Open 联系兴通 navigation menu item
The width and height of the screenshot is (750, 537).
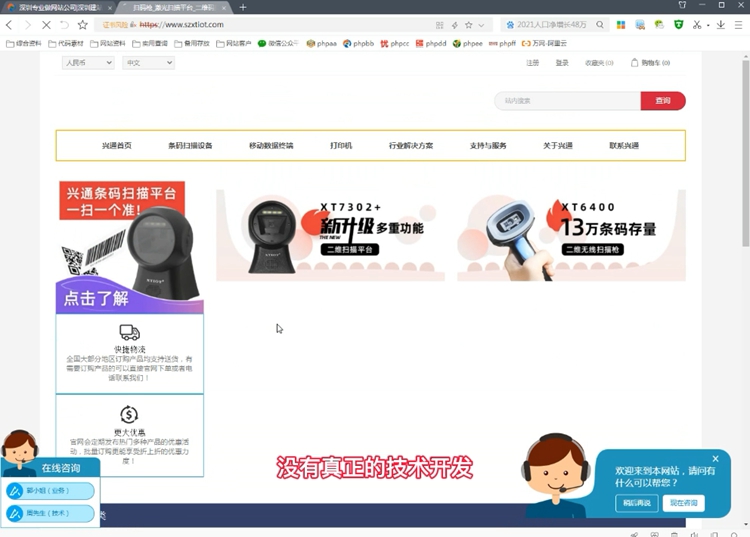point(624,145)
